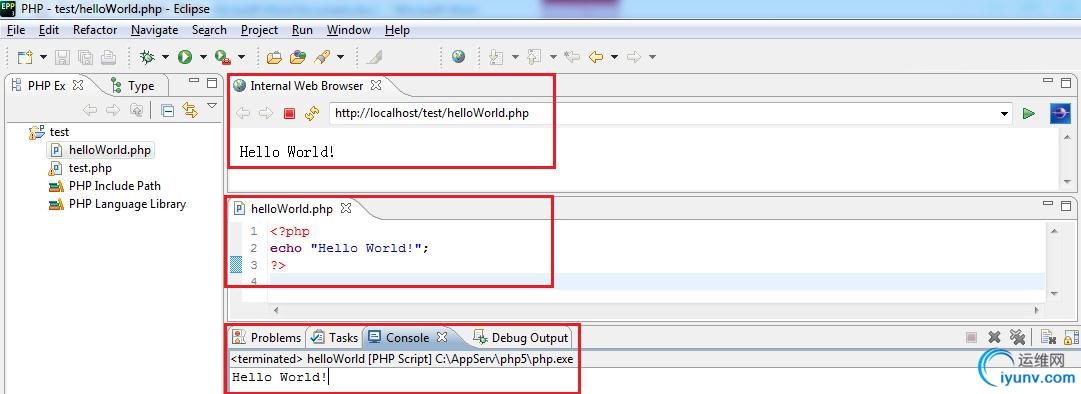Image resolution: width=1081 pixels, height=394 pixels.
Task: Clear the Console output
Action: (x=1049, y=337)
